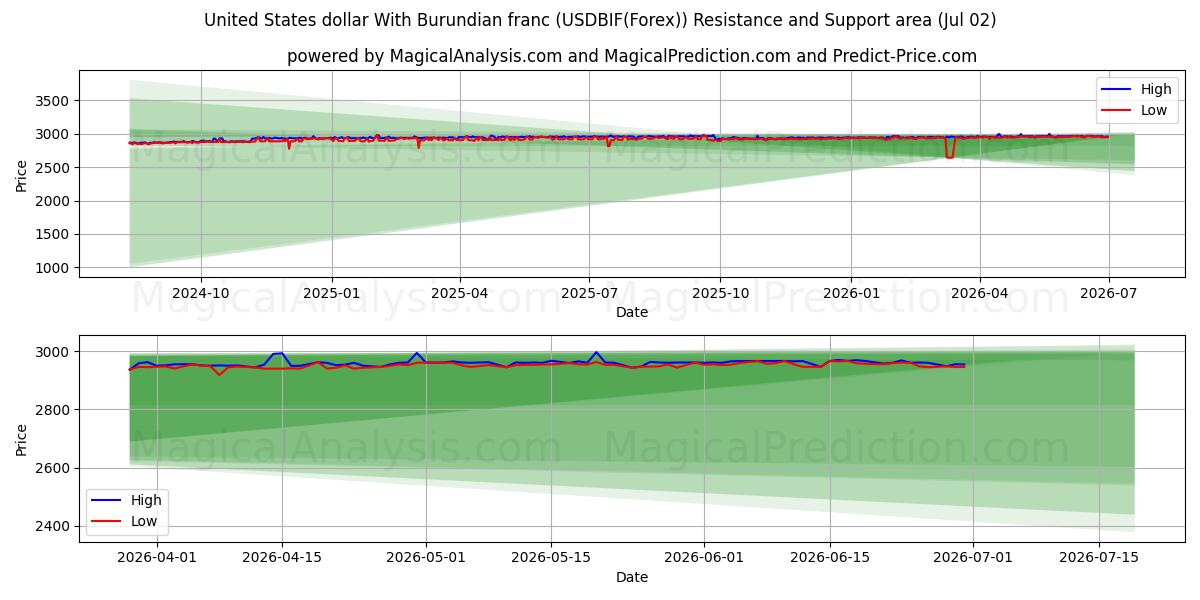This screenshot has width=1200, height=600.
Task: Click 'Low' in the top chart legend
Action: 1148,110
